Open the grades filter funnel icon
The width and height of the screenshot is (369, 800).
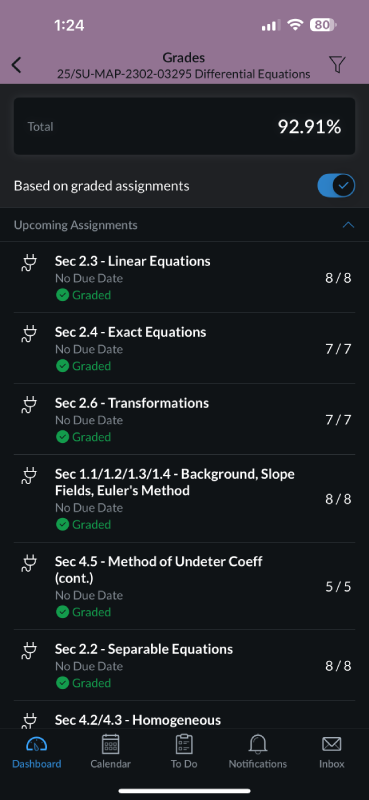pyautogui.click(x=337, y=65)
